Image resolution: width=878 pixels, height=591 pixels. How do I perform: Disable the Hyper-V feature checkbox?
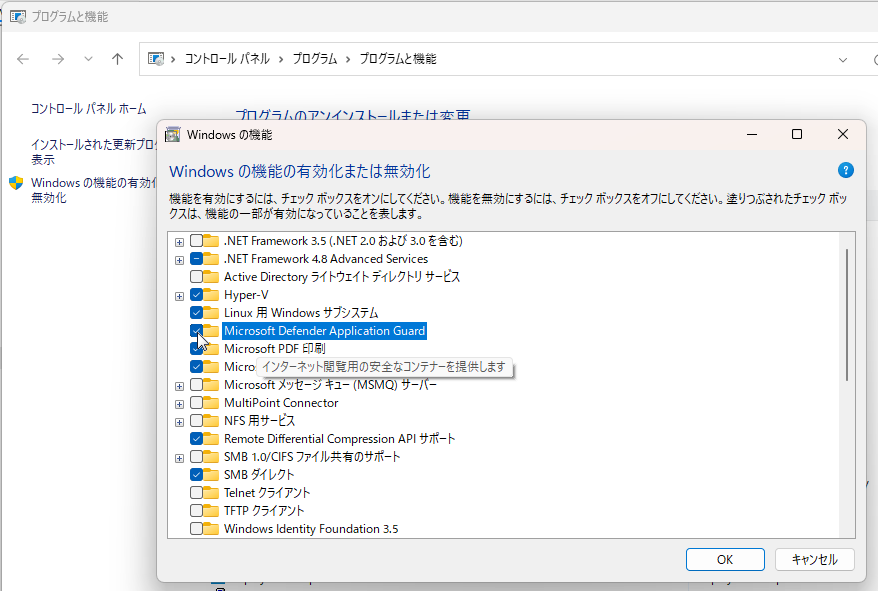[194, 294]
